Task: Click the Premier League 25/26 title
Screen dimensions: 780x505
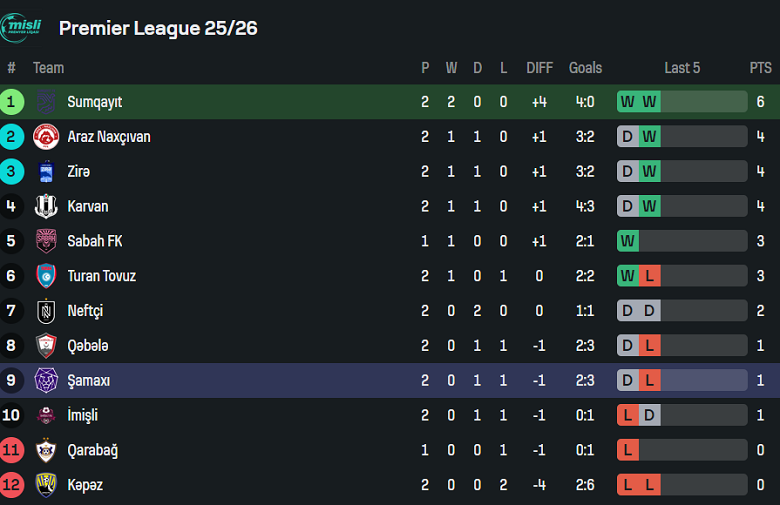Action: pos(158,28)
